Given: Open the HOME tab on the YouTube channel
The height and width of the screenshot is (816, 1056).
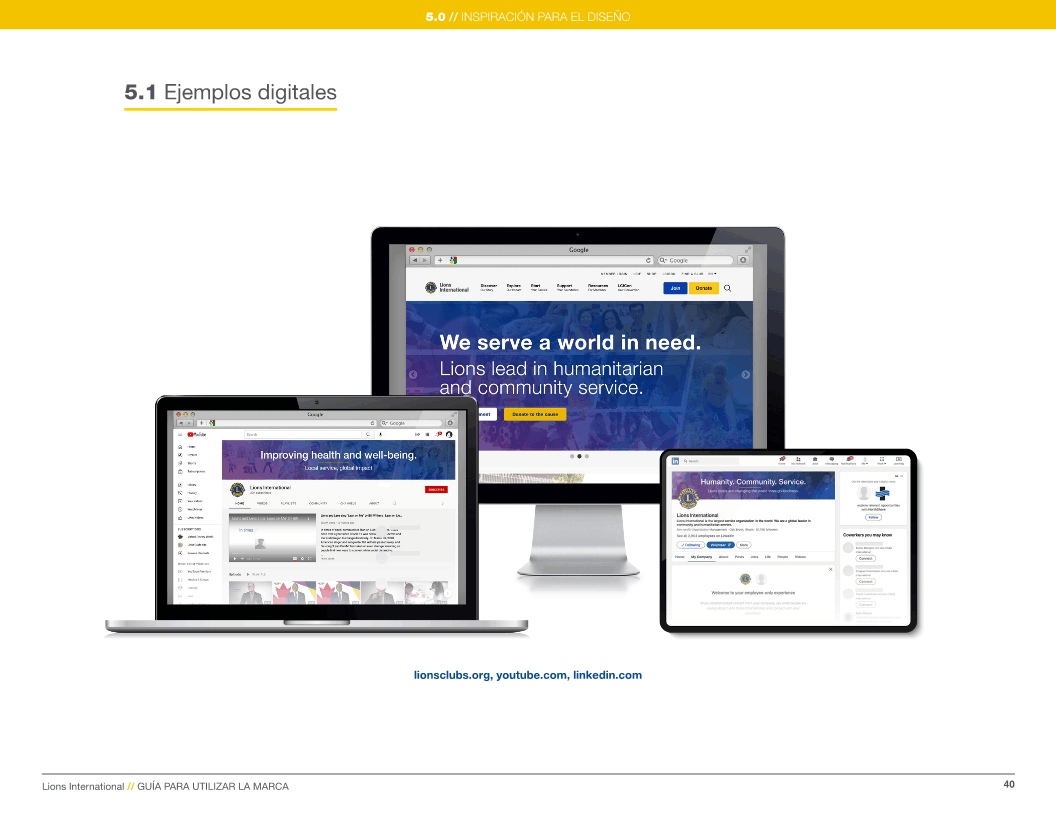Looking at the screenshot, I should pos(240,504).
